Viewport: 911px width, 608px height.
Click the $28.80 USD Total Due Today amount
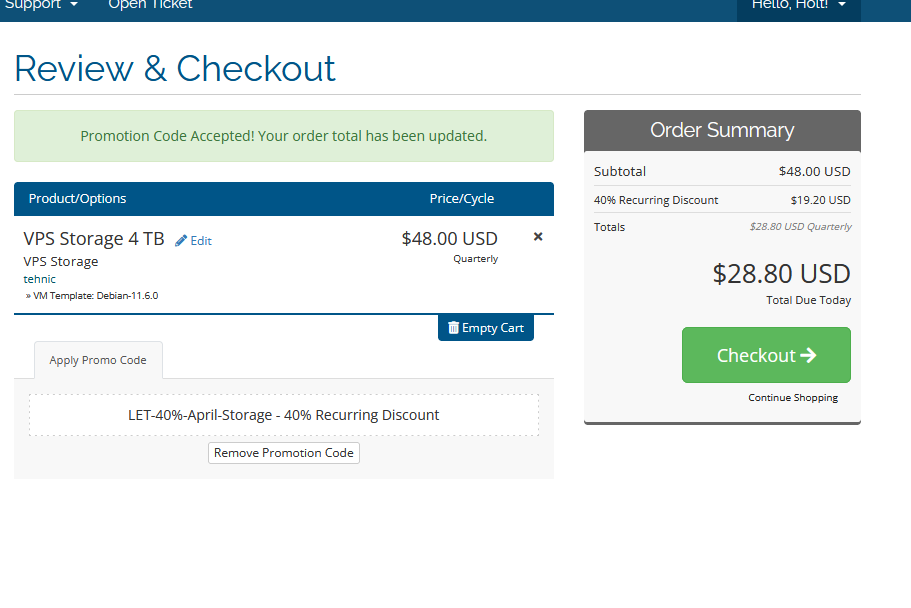click(x=781, y=274)
